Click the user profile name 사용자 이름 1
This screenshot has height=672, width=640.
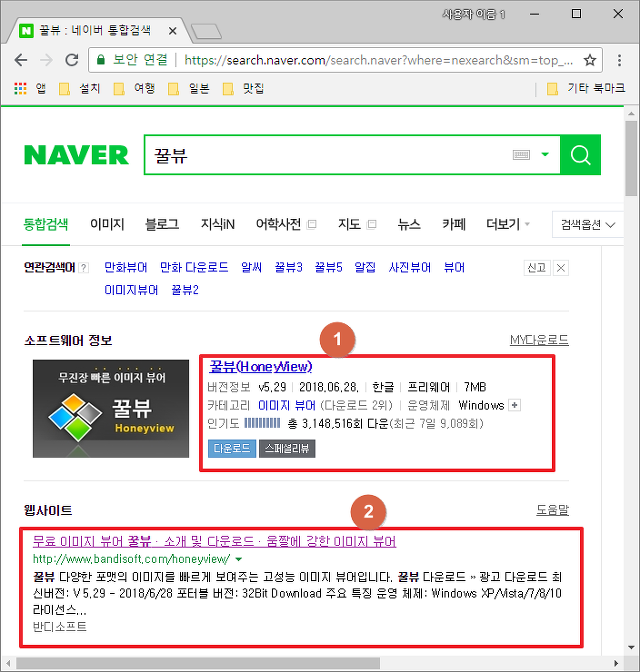pyautogui.click(x=474, y=15)
